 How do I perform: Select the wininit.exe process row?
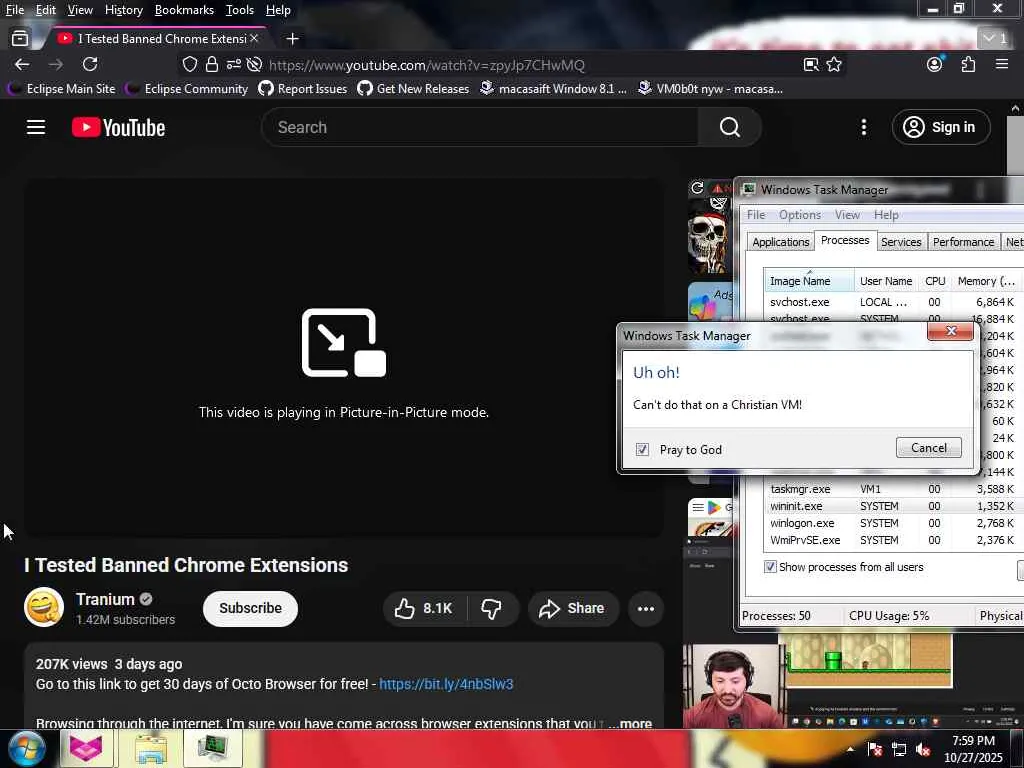pos(892,506)
